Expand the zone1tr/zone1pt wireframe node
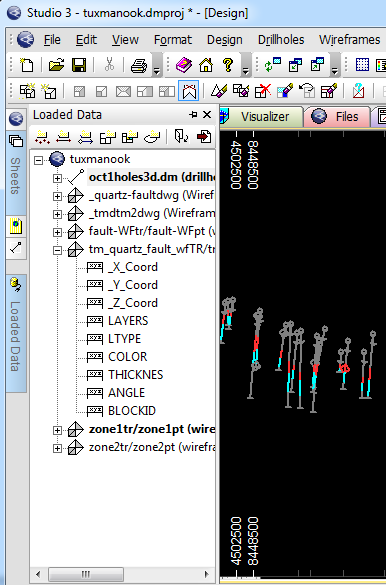Image resolution: width=386 pixels, height=585 pixels. [x=57, y=430]
